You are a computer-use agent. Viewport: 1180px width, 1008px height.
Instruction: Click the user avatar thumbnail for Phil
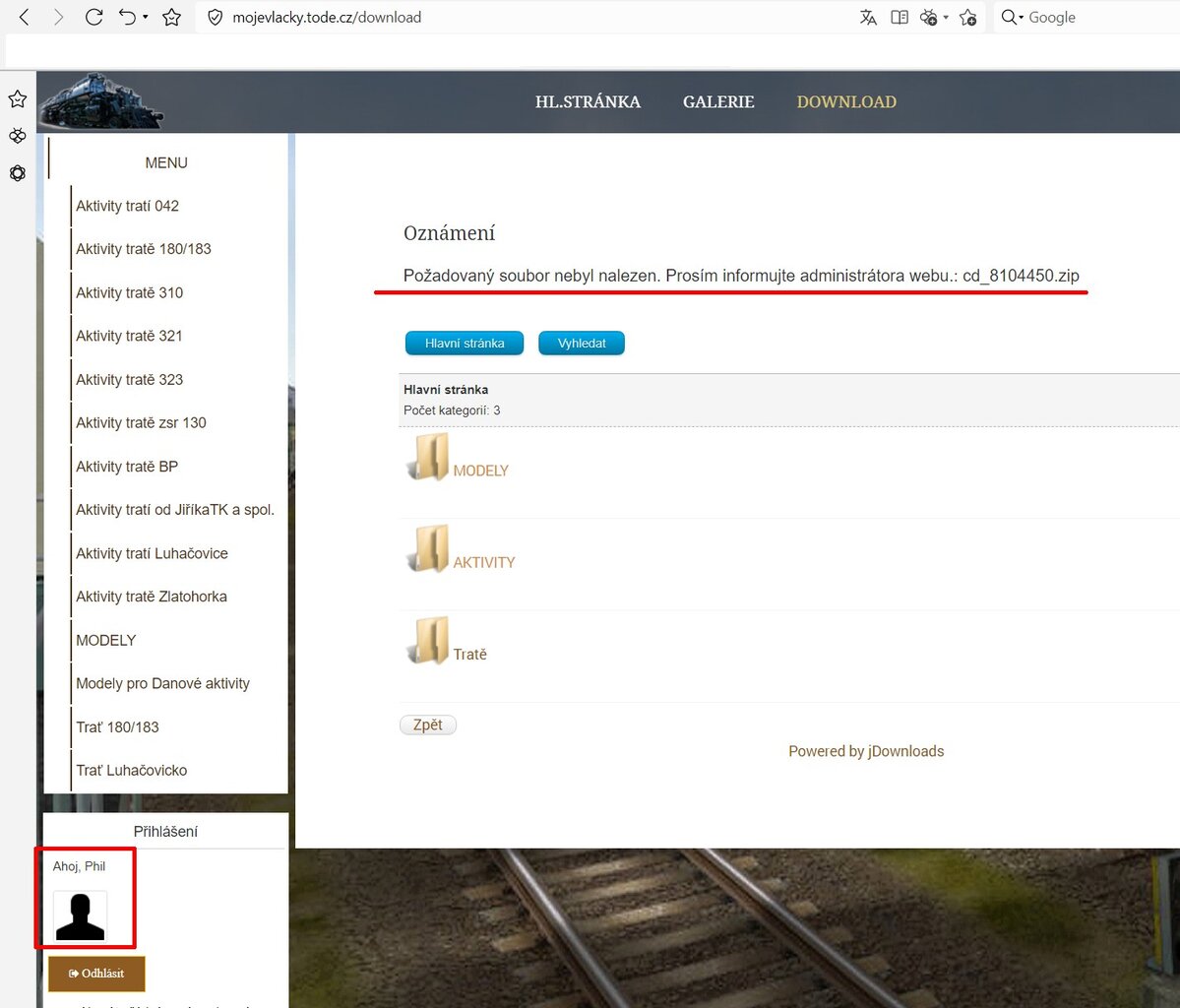80,915
